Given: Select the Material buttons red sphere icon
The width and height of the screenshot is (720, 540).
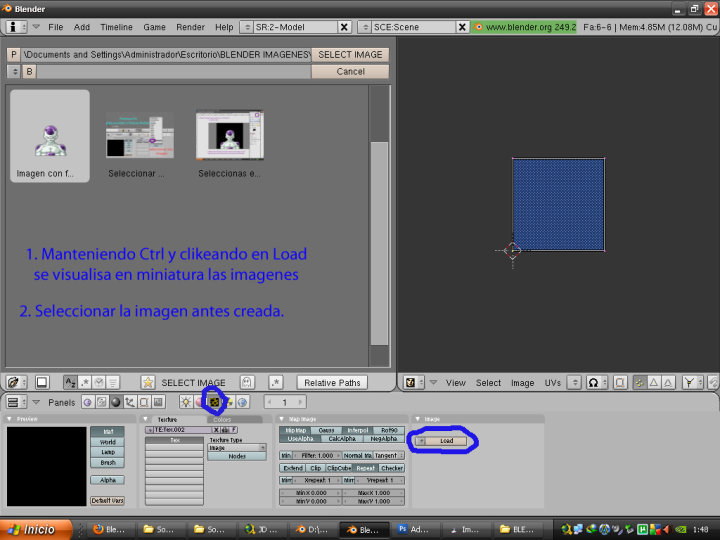Looking at the screenshot, I should tap(199, 403).
